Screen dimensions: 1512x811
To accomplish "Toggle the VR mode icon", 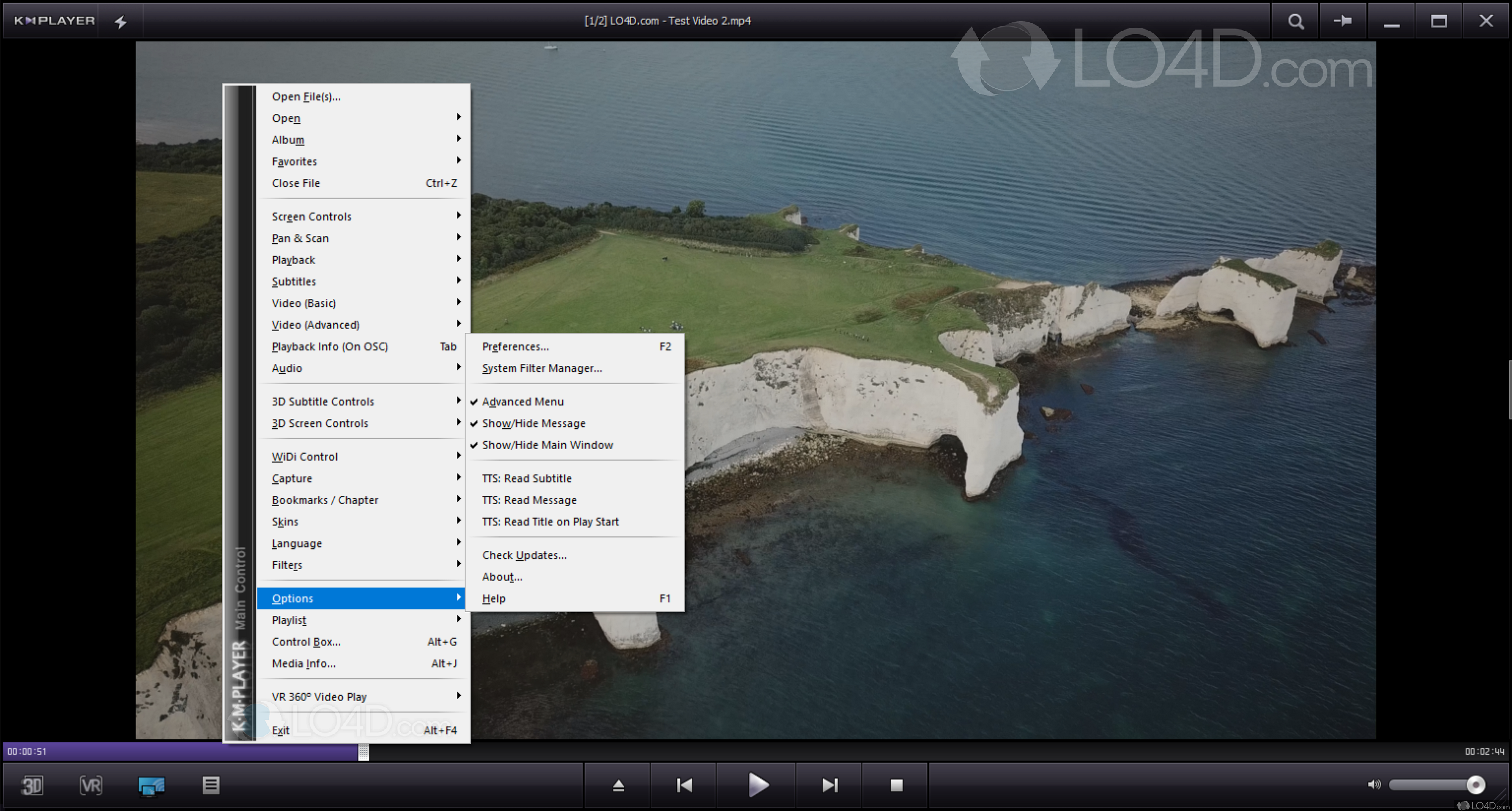I will 91,785.
